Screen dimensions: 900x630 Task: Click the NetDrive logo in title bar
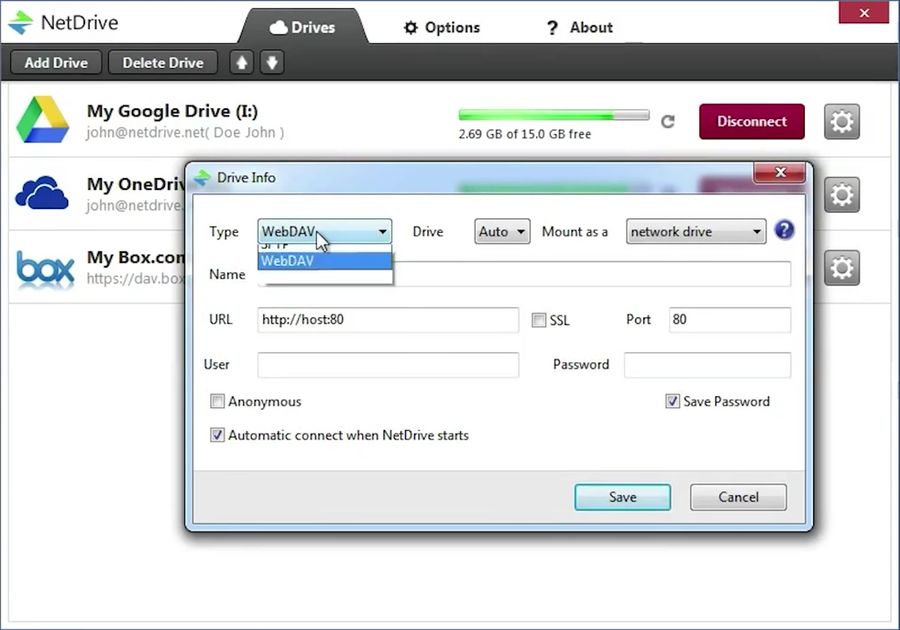pos(21,23)
